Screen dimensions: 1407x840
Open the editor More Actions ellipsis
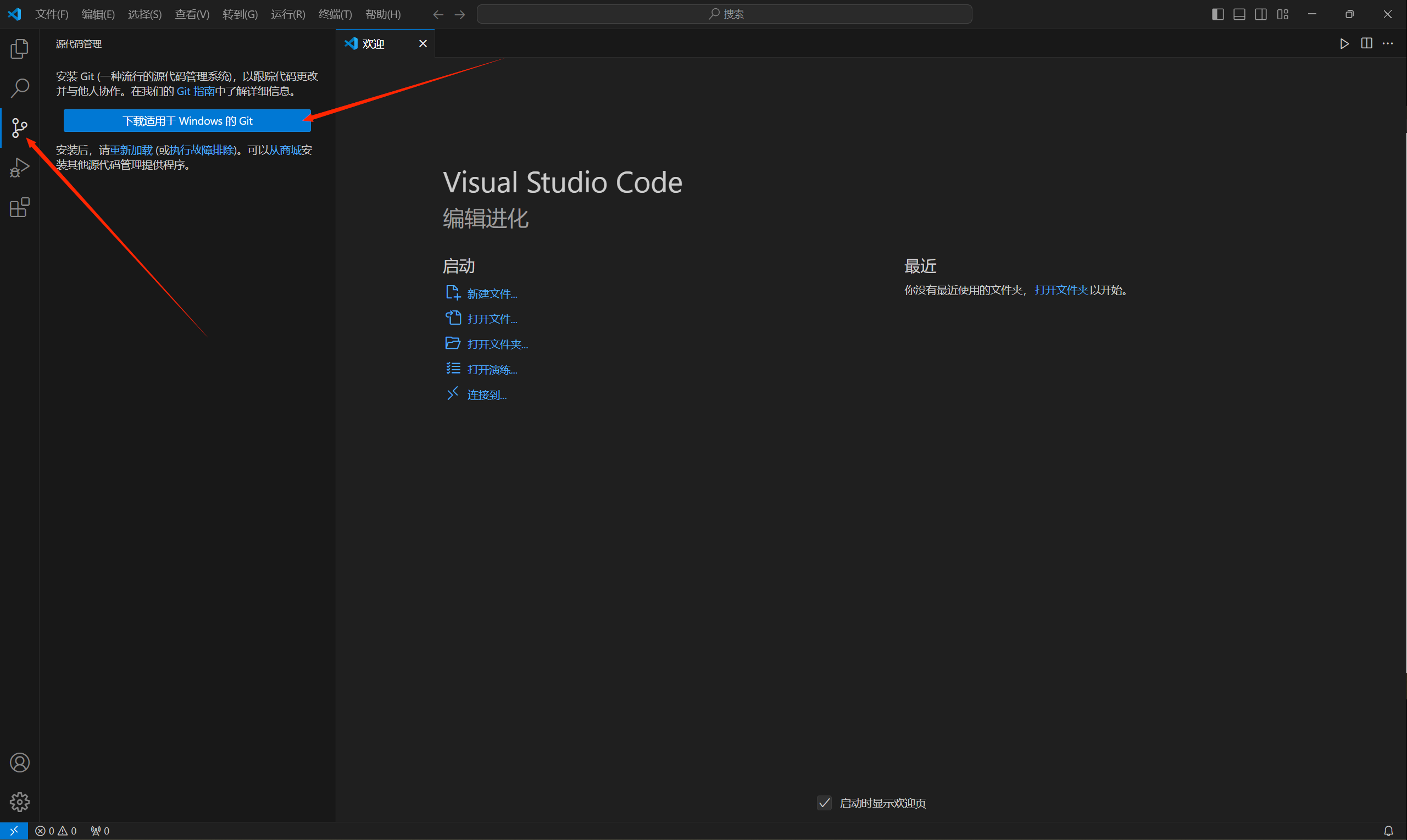coord(1388,43)
